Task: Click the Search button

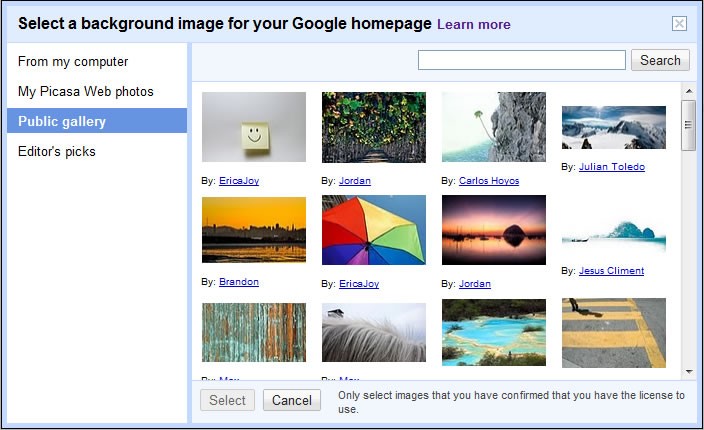Action: tap(660, 60)
